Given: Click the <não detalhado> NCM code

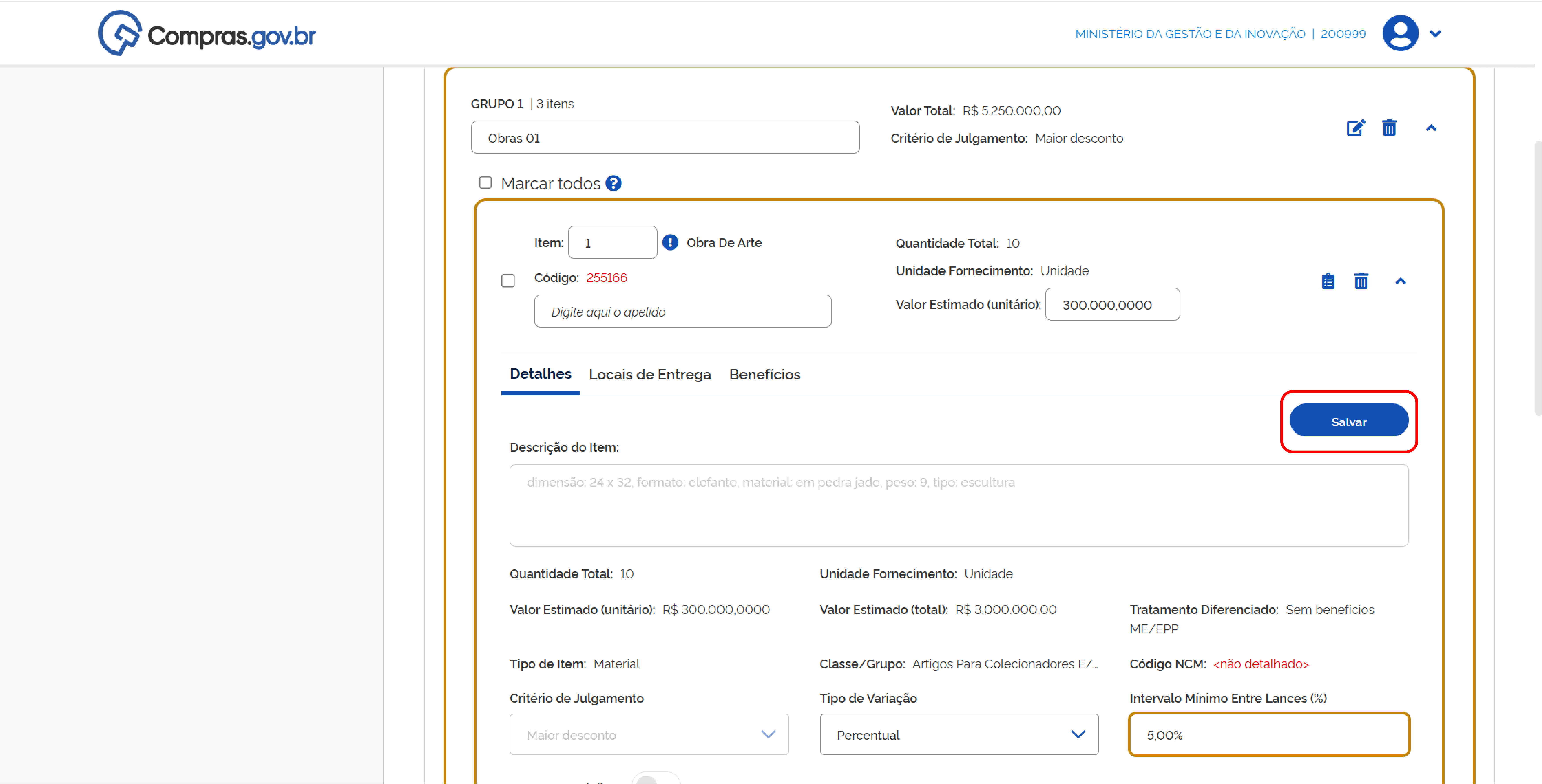Looking at the screenshot, I should tap(1261, 664).
